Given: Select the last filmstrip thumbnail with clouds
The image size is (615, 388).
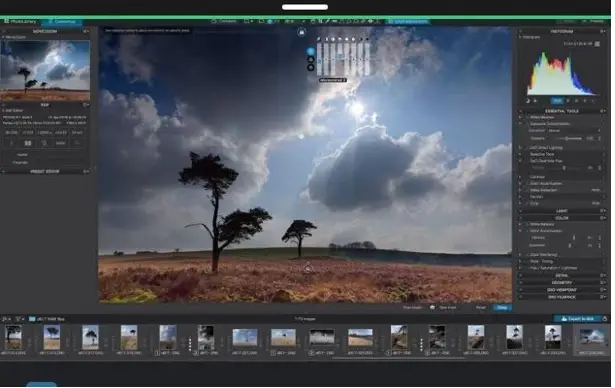Looking at the screenshot, I should click(x=592, y=337).
